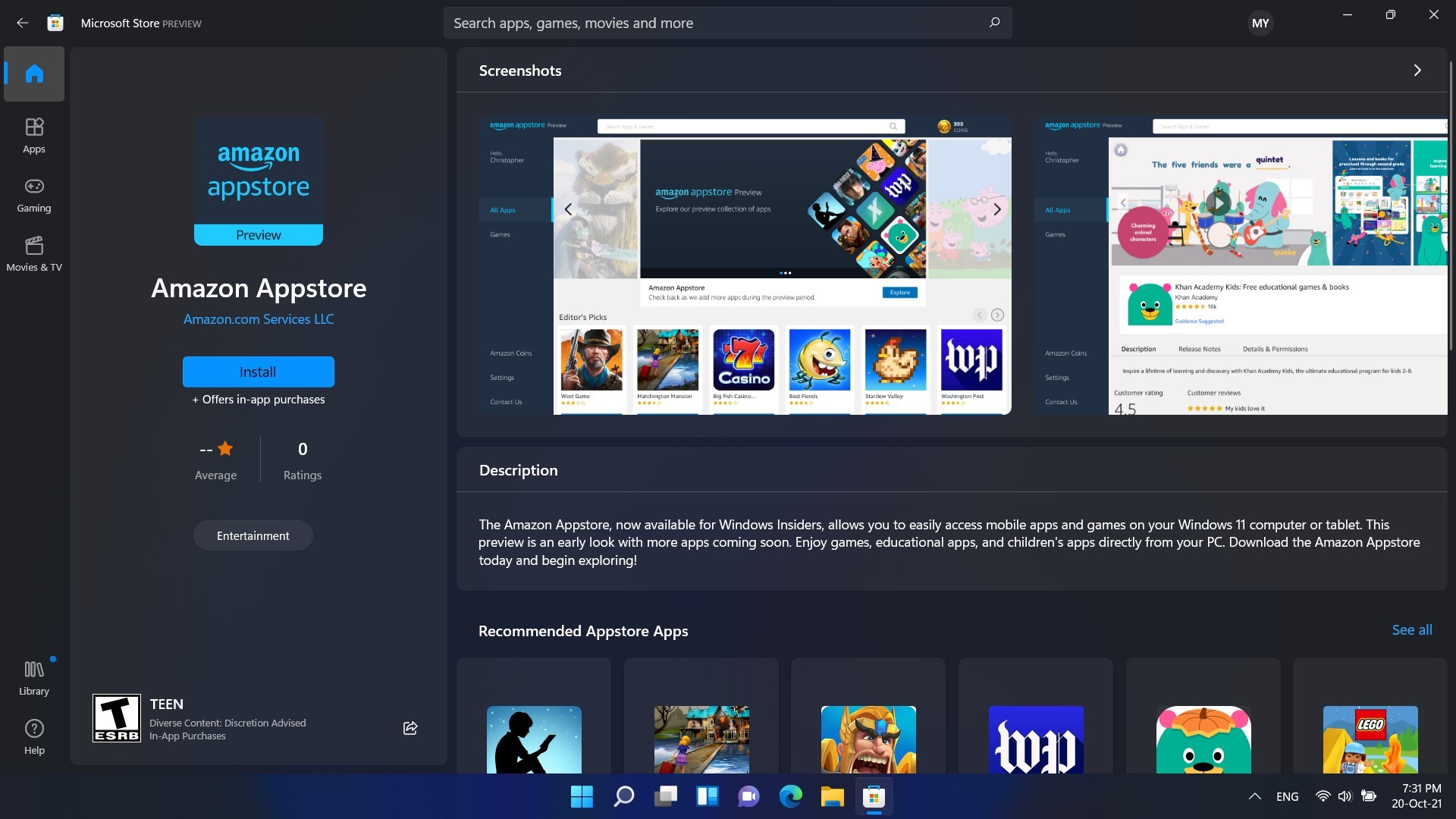Expand hidden icons in the system tray
This screenshot has width=1456, height=819.
click(x=1254, y=796)
